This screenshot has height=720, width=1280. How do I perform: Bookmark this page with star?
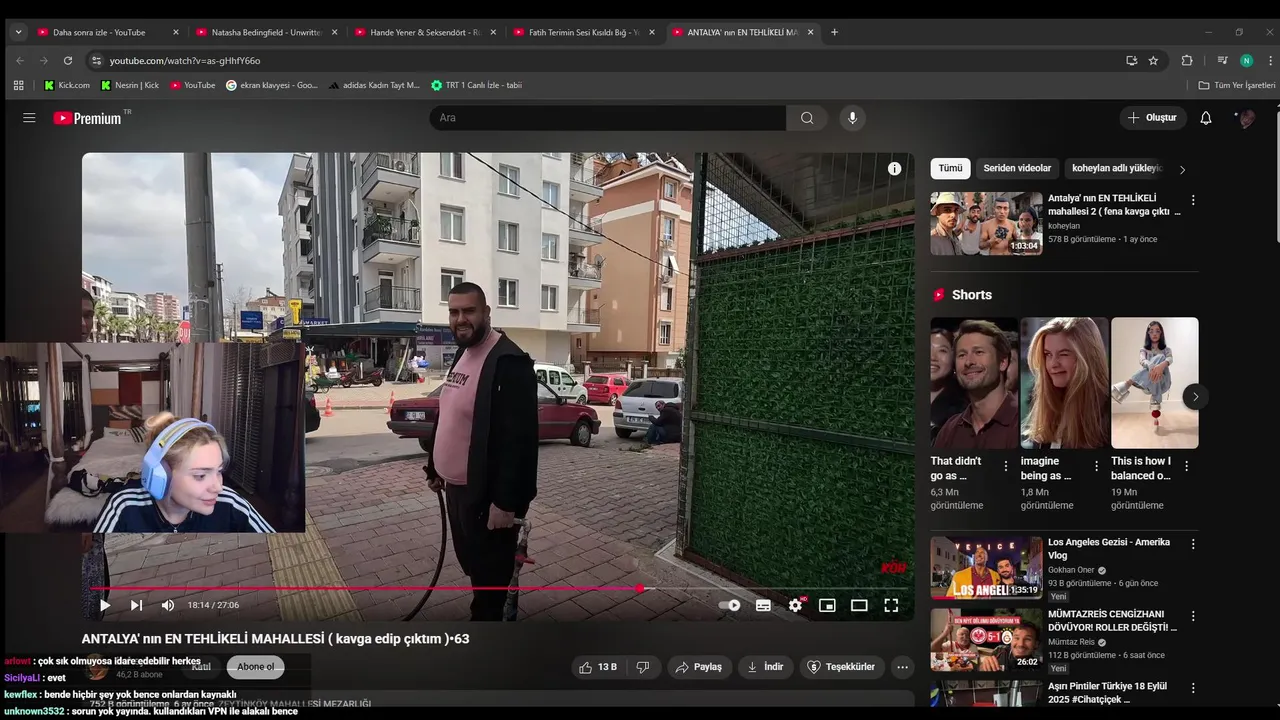pyautogui.click(x=1153, y=60)
